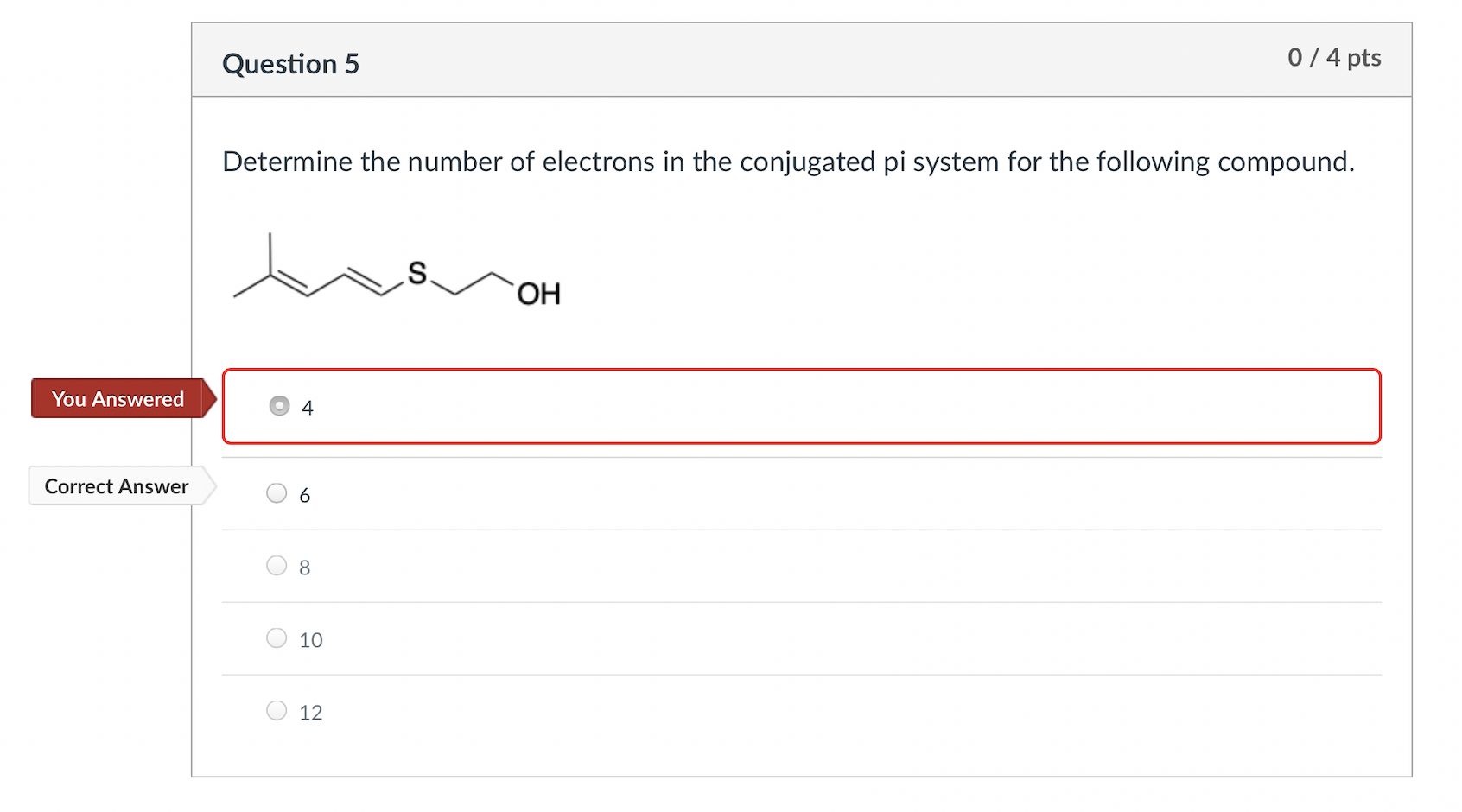Select the radio button for answer 4
Viewport: 1462px width, 812px height.
(278, 406)
